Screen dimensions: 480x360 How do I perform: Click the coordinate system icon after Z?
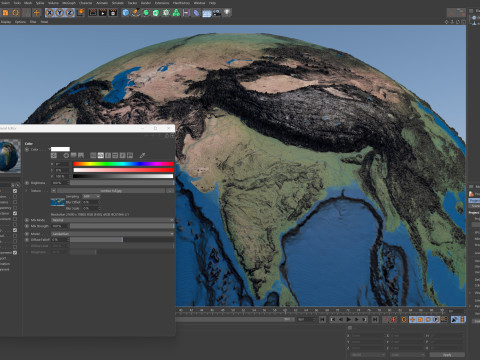(81, 13)
